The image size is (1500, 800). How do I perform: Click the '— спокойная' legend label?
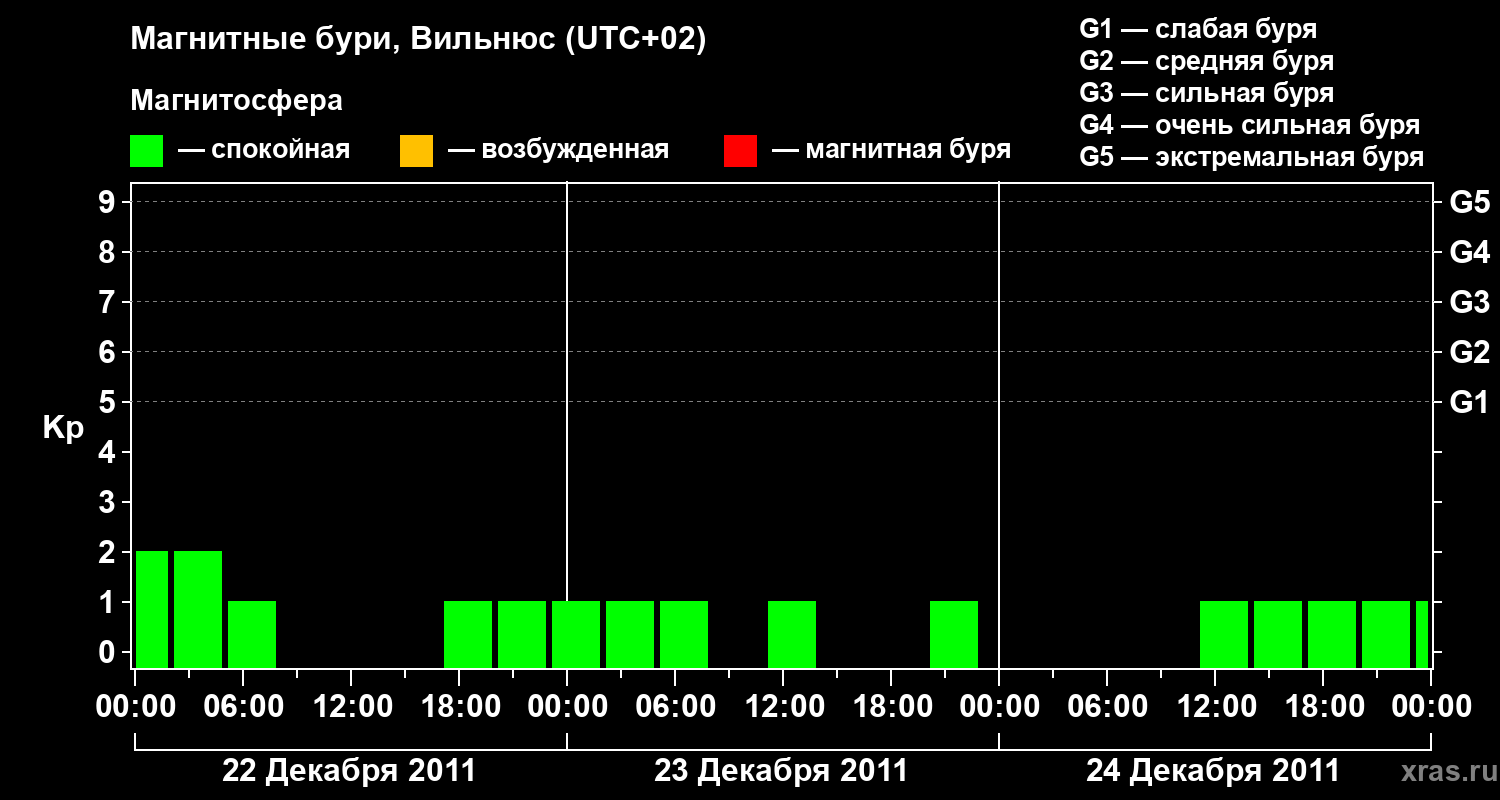click(x=264, y=150)
